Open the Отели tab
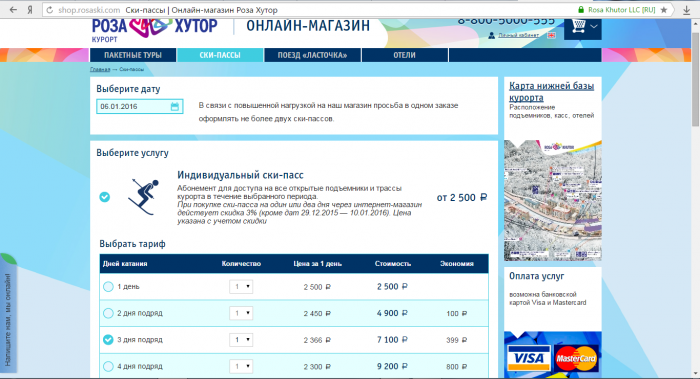This screenshot has width=700, height=379. coord(404,55)
